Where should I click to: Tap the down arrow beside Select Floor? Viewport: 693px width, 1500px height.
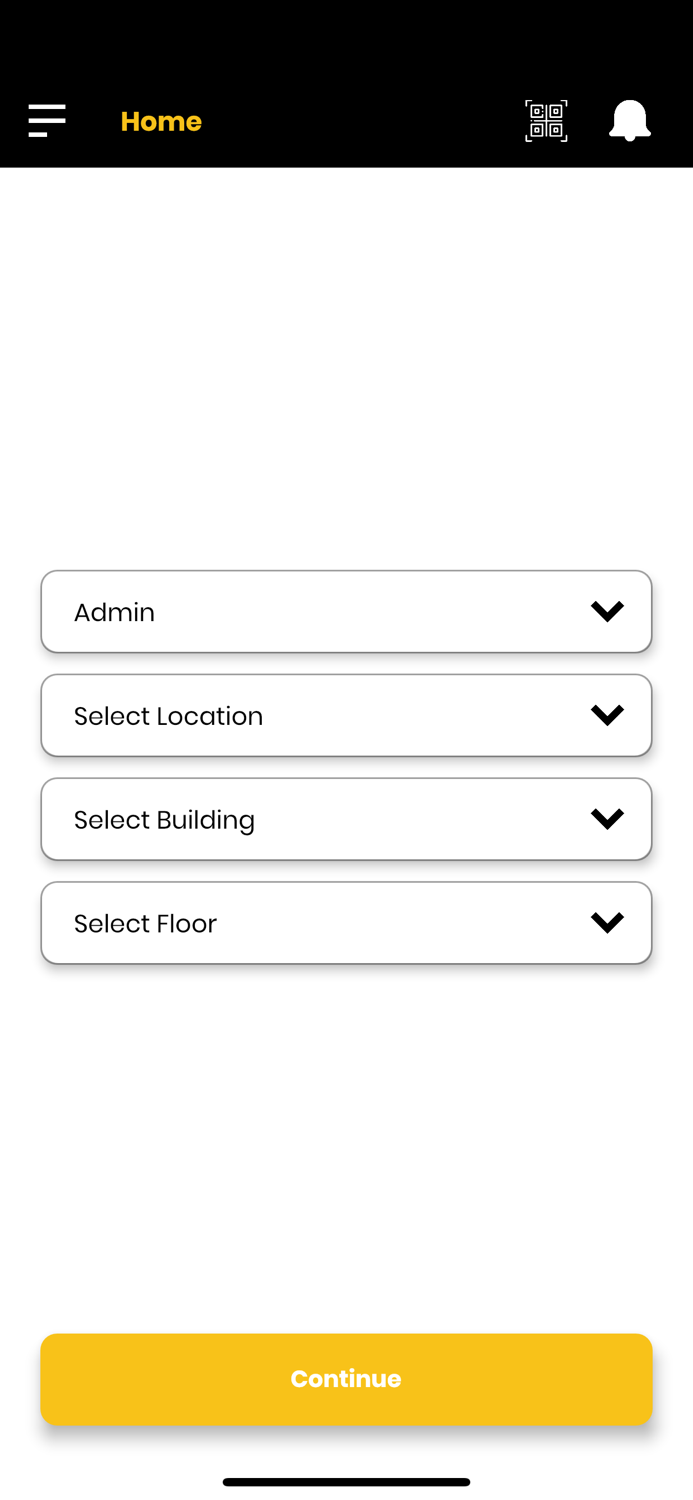[608, 922]
